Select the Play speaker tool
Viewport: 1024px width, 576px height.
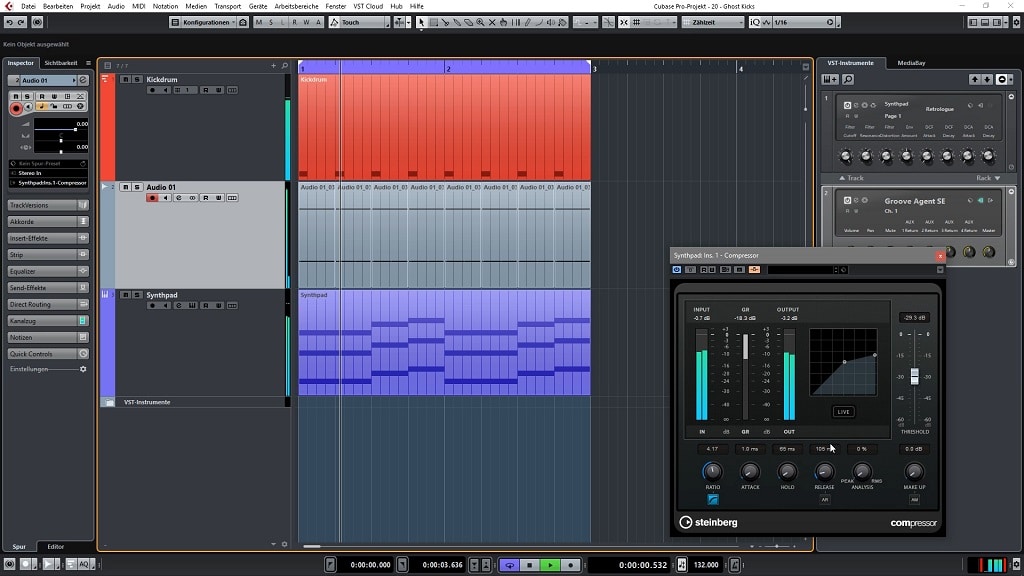[551, 22]
